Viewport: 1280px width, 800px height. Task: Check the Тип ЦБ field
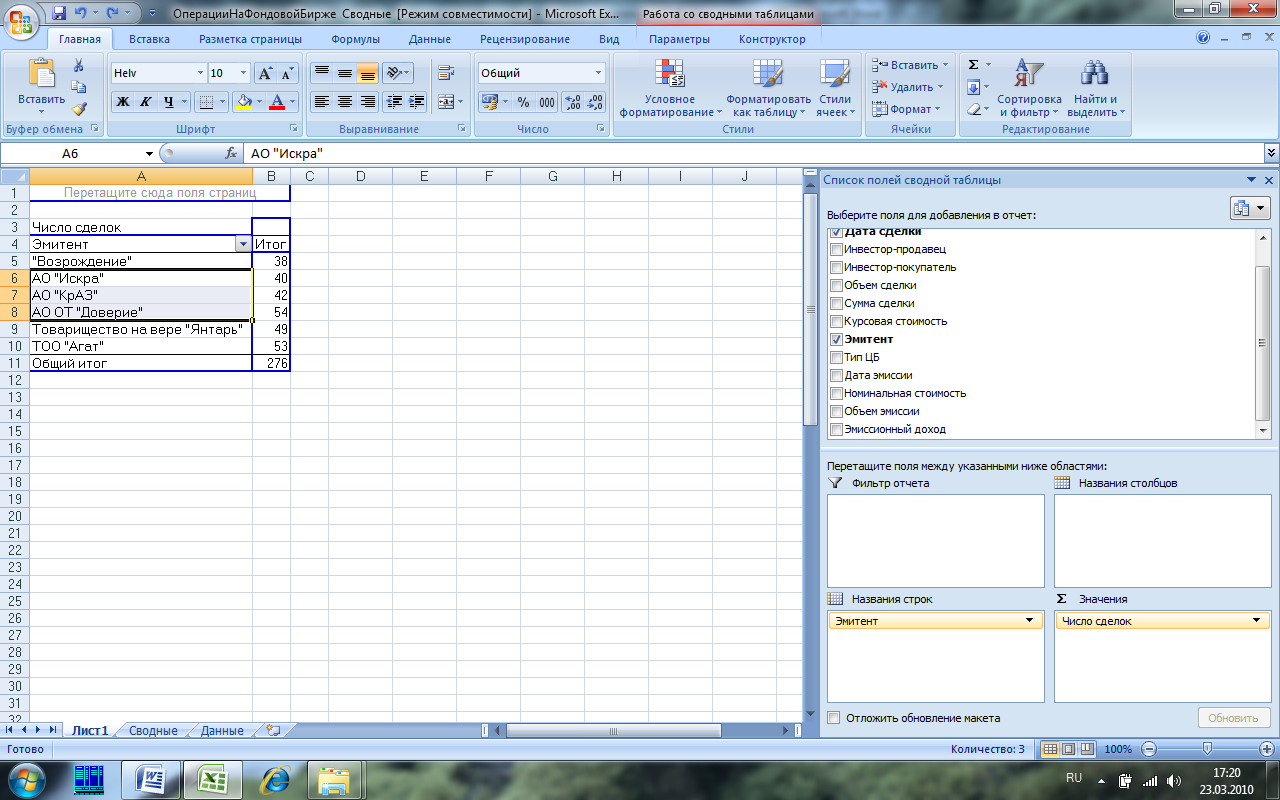tap(837, 357)
